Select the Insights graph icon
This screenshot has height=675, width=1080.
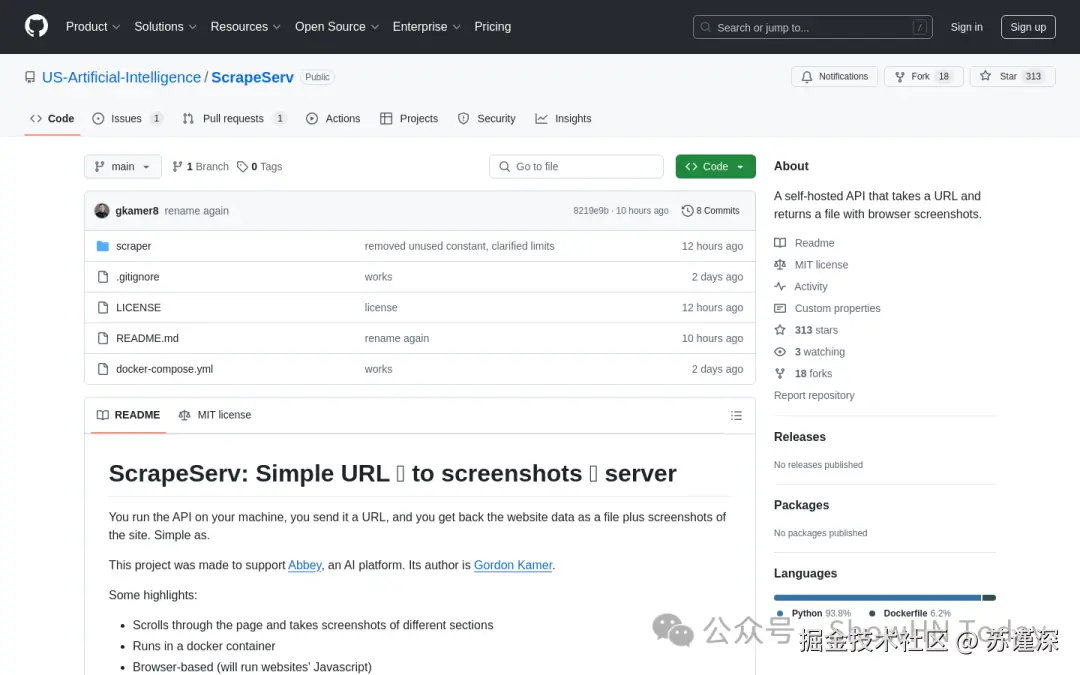[541, 118]
